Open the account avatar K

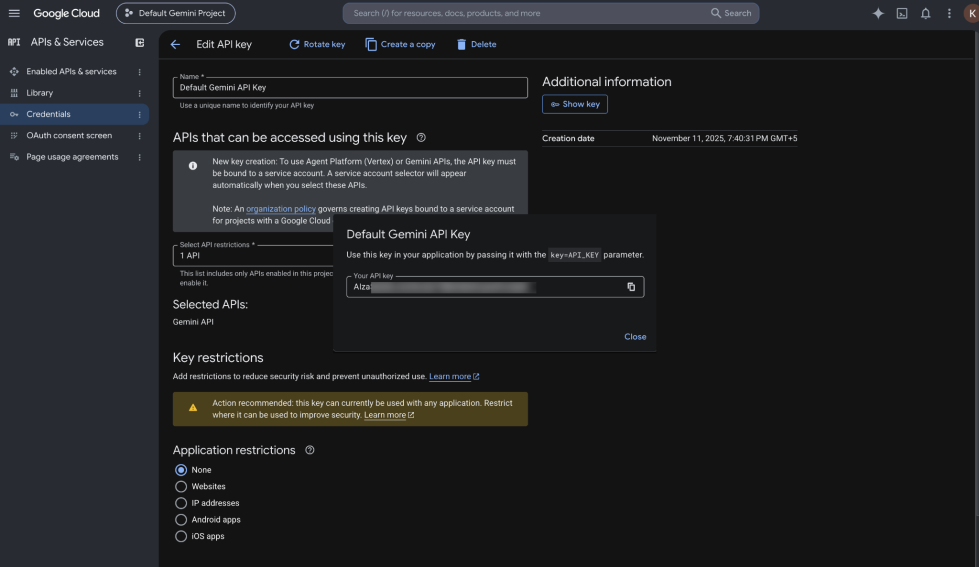point(972,13)
